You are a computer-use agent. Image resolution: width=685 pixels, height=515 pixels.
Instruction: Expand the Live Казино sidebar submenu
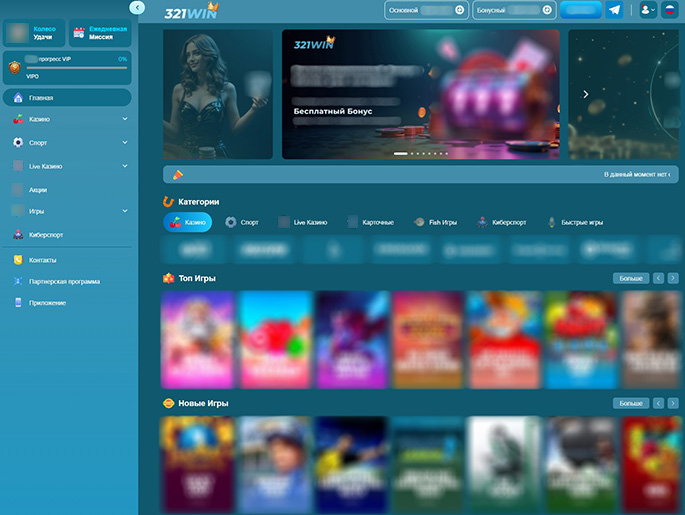point(124,166)
